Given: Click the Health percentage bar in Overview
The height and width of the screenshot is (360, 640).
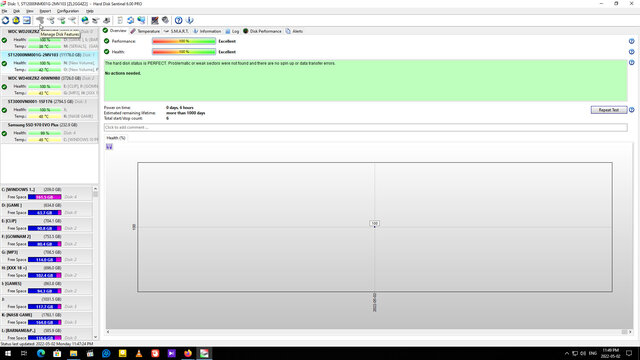Looking at the screenshot, I should pos(184,52).
